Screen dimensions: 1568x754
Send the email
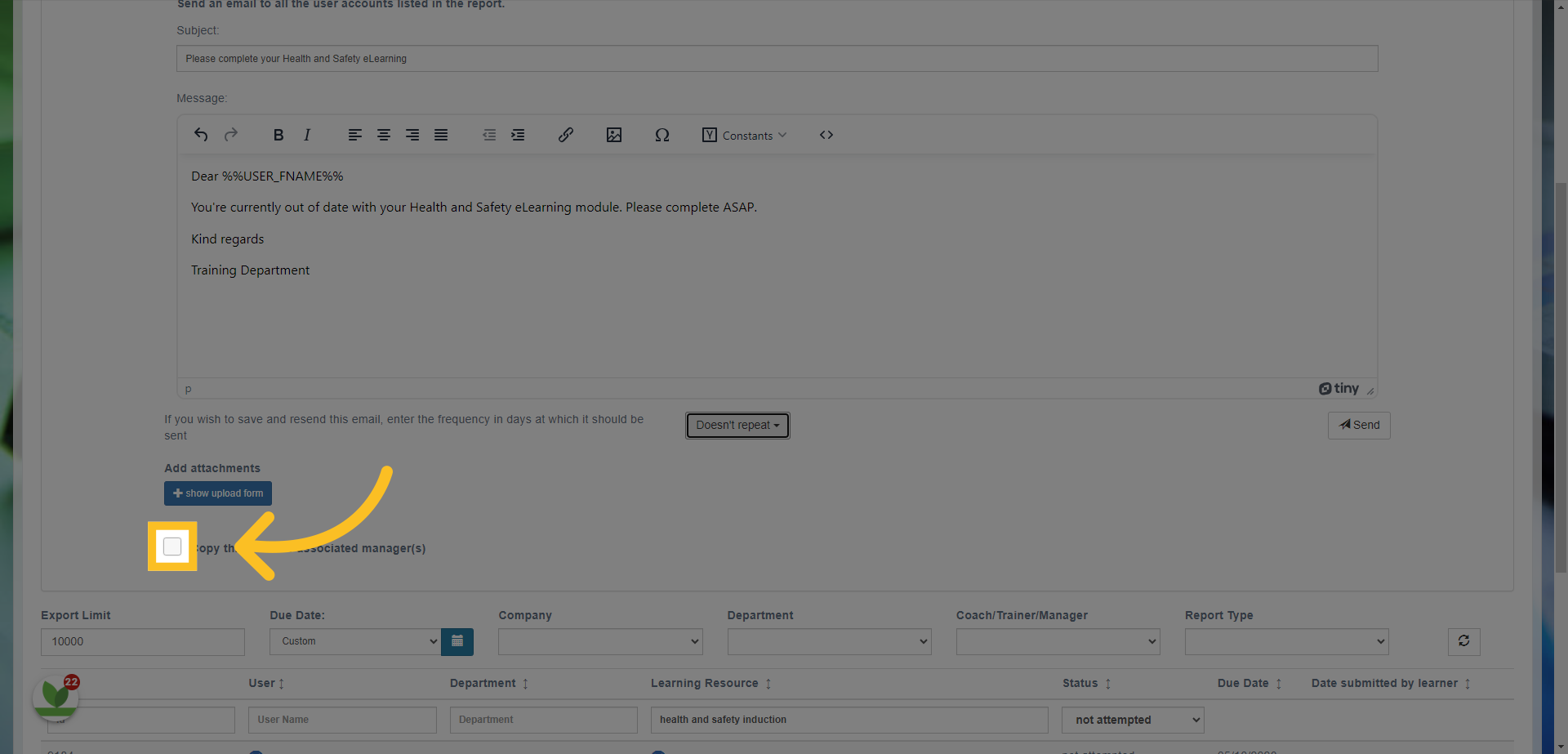click(1359, 425)
